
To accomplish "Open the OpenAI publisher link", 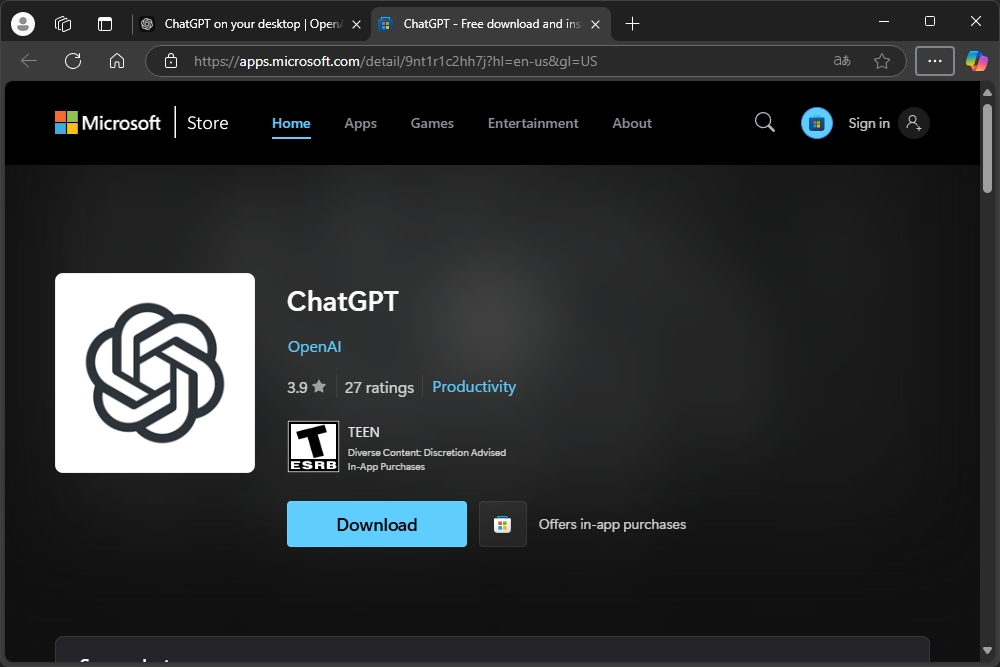I will tap(314, 346).
